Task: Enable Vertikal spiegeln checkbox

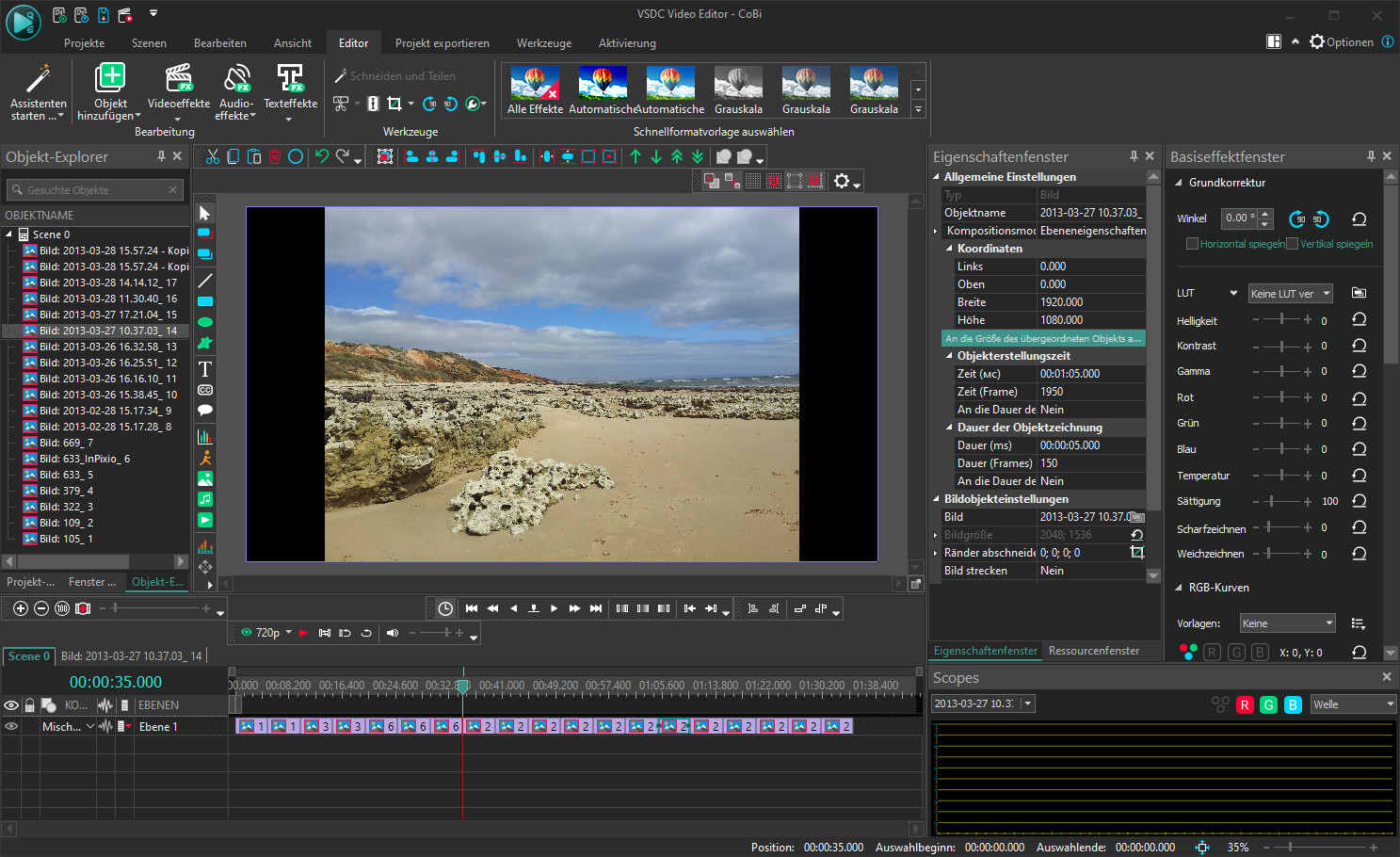Action: (1292, 244)
